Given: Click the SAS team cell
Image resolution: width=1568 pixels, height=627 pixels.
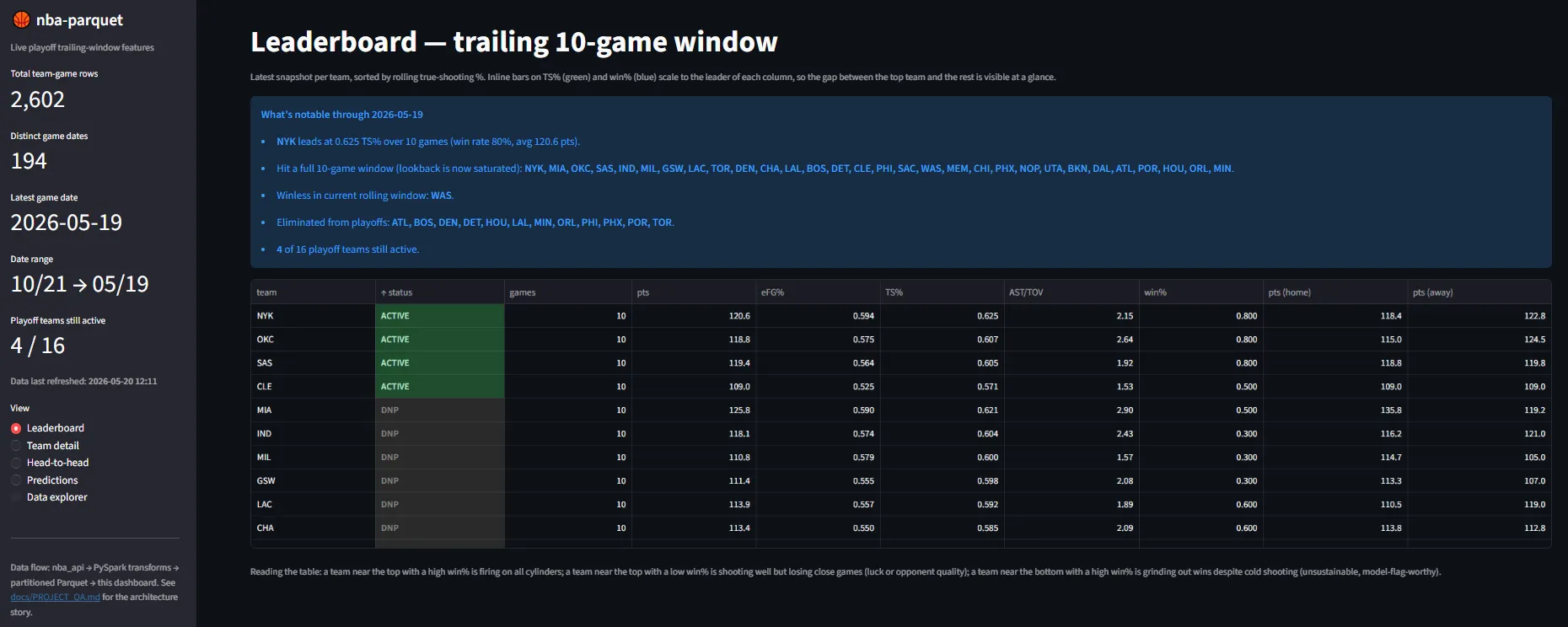Looking at the screenshot, I should (x=313, y=363).
